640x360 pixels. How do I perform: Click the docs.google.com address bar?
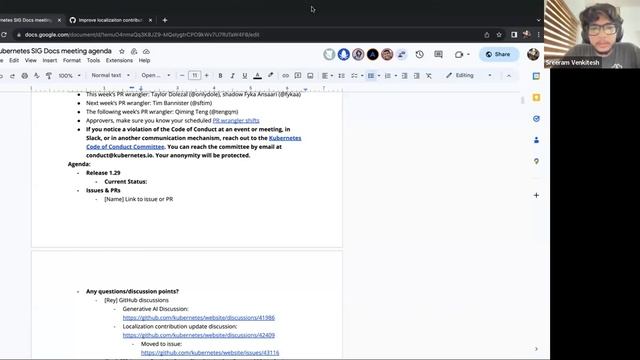coord(245,35)
